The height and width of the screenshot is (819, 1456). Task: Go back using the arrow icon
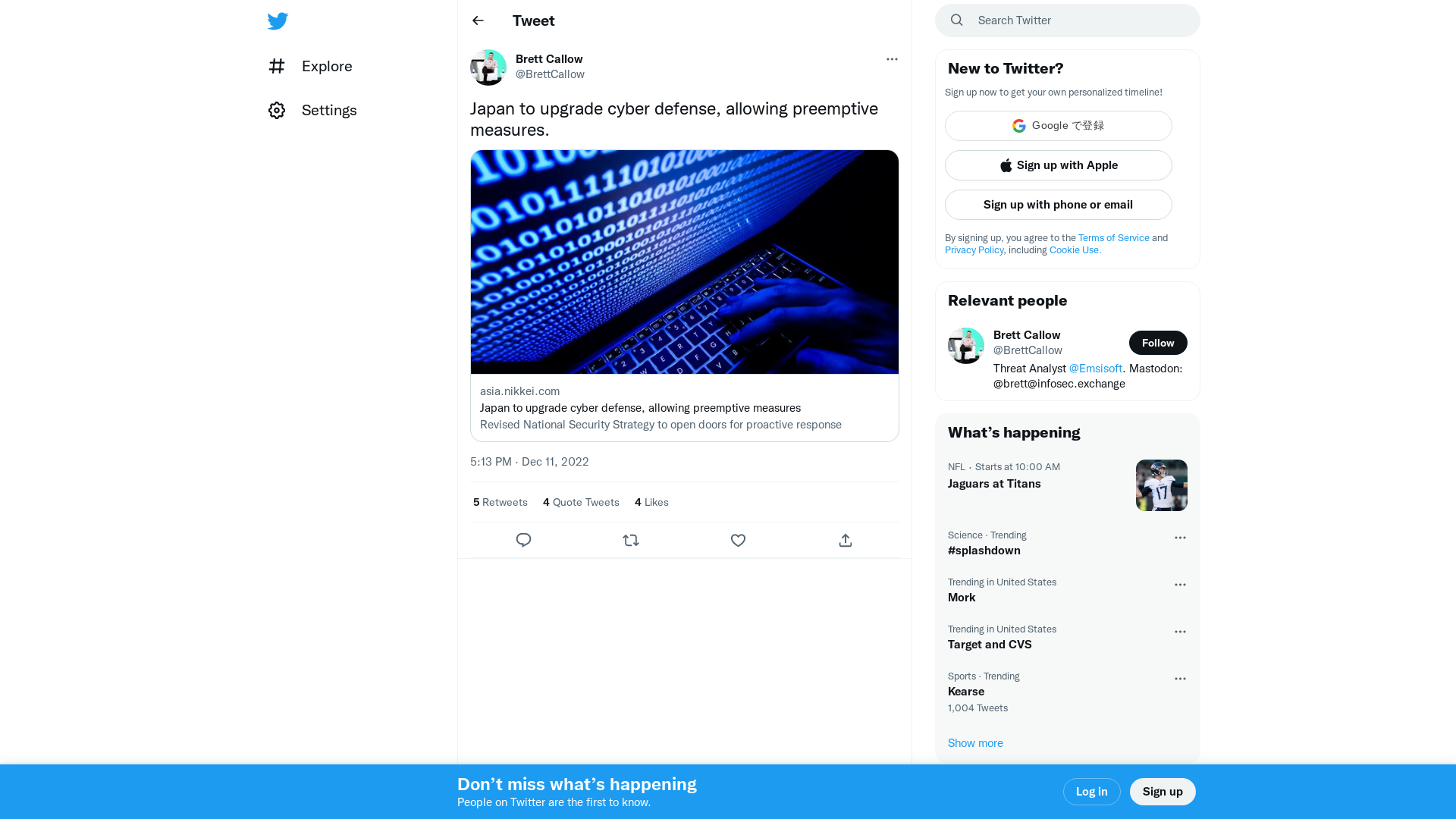478,20
